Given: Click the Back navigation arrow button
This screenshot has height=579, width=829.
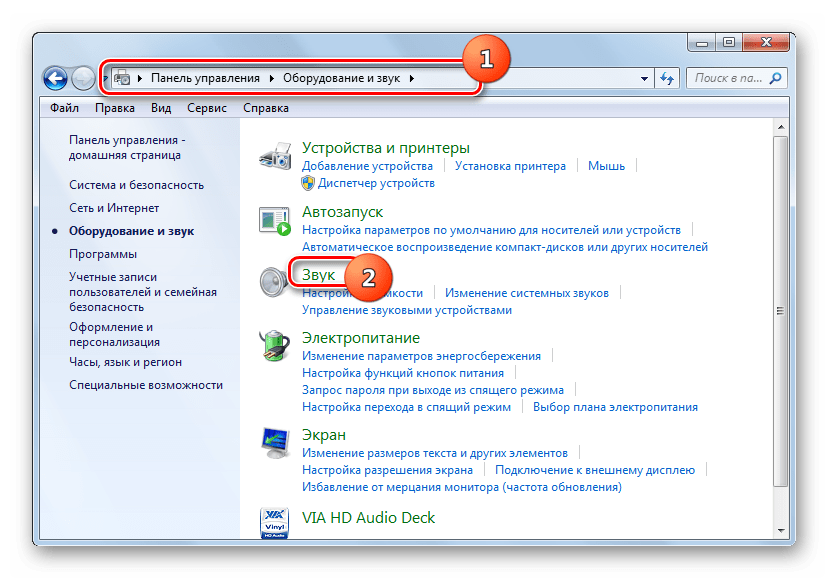Looking at the screenshot, I should pyautogui.click(x=55, y=78).
